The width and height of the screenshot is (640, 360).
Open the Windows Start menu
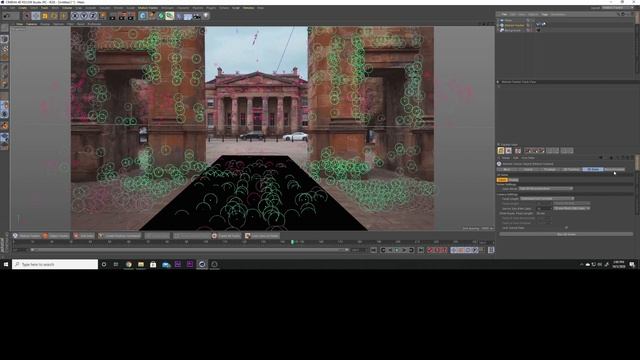click(x=6, y=264)
